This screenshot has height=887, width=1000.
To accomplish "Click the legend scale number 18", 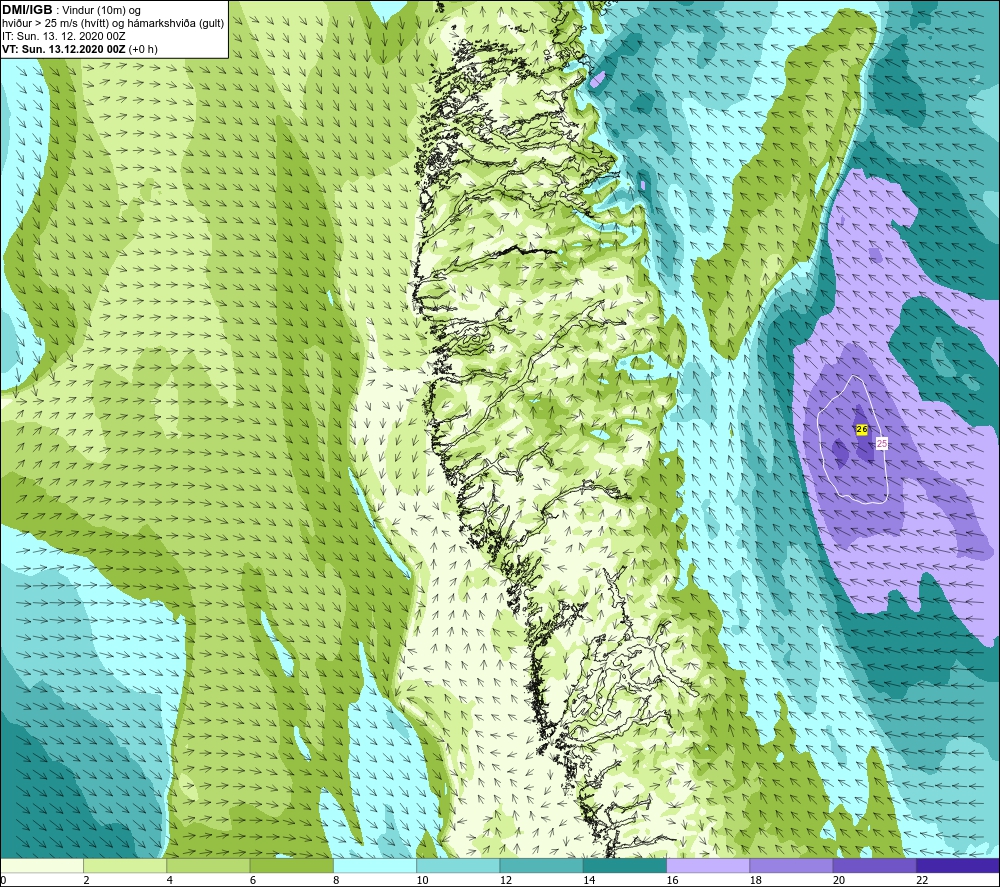I will click(756, 881).
